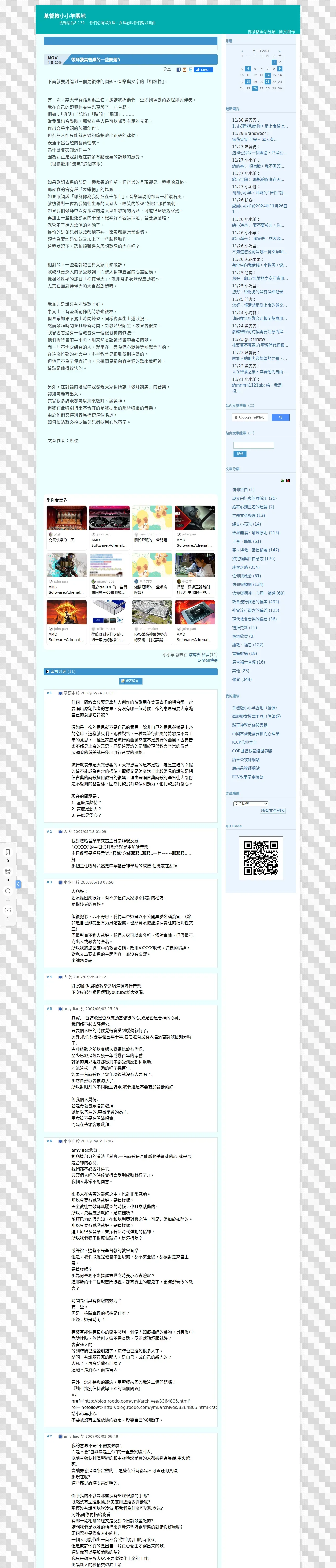This screenshot has height=1568, width=336.
Task: Click the site article search text box
Action: (254, 446)
